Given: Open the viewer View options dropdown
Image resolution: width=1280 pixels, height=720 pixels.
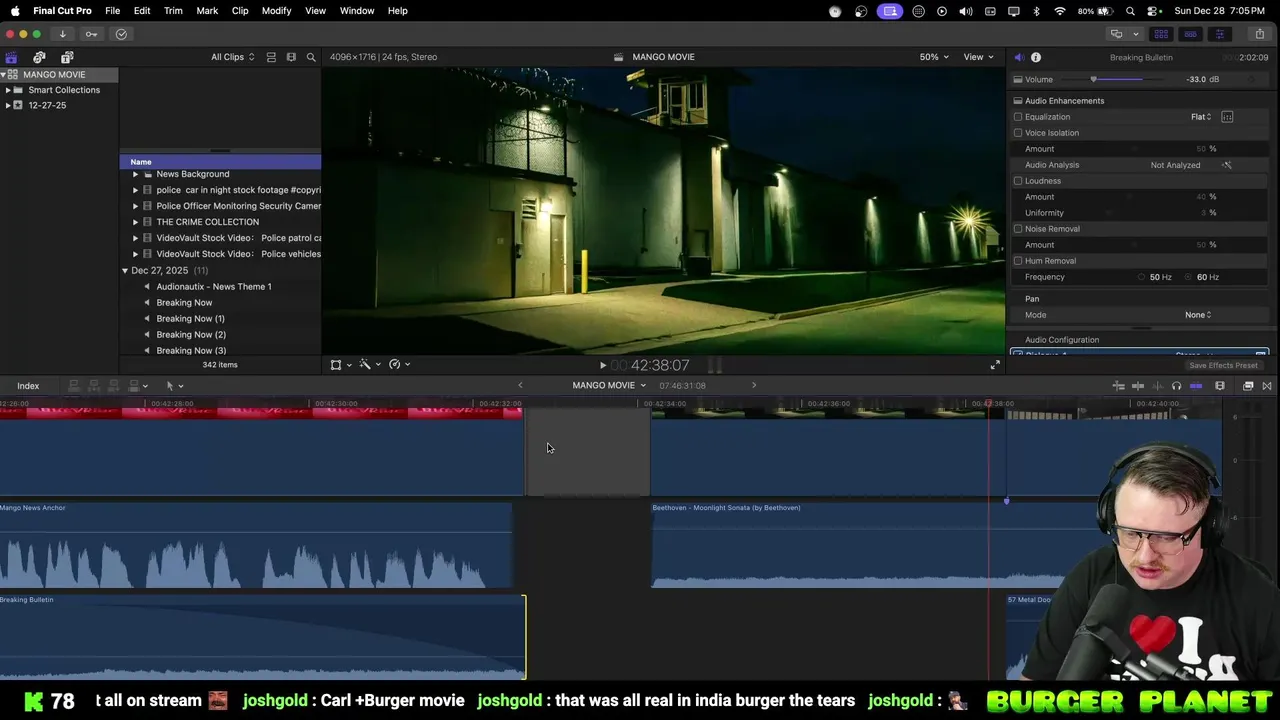Looking at the screenshot, I should 978,57.
